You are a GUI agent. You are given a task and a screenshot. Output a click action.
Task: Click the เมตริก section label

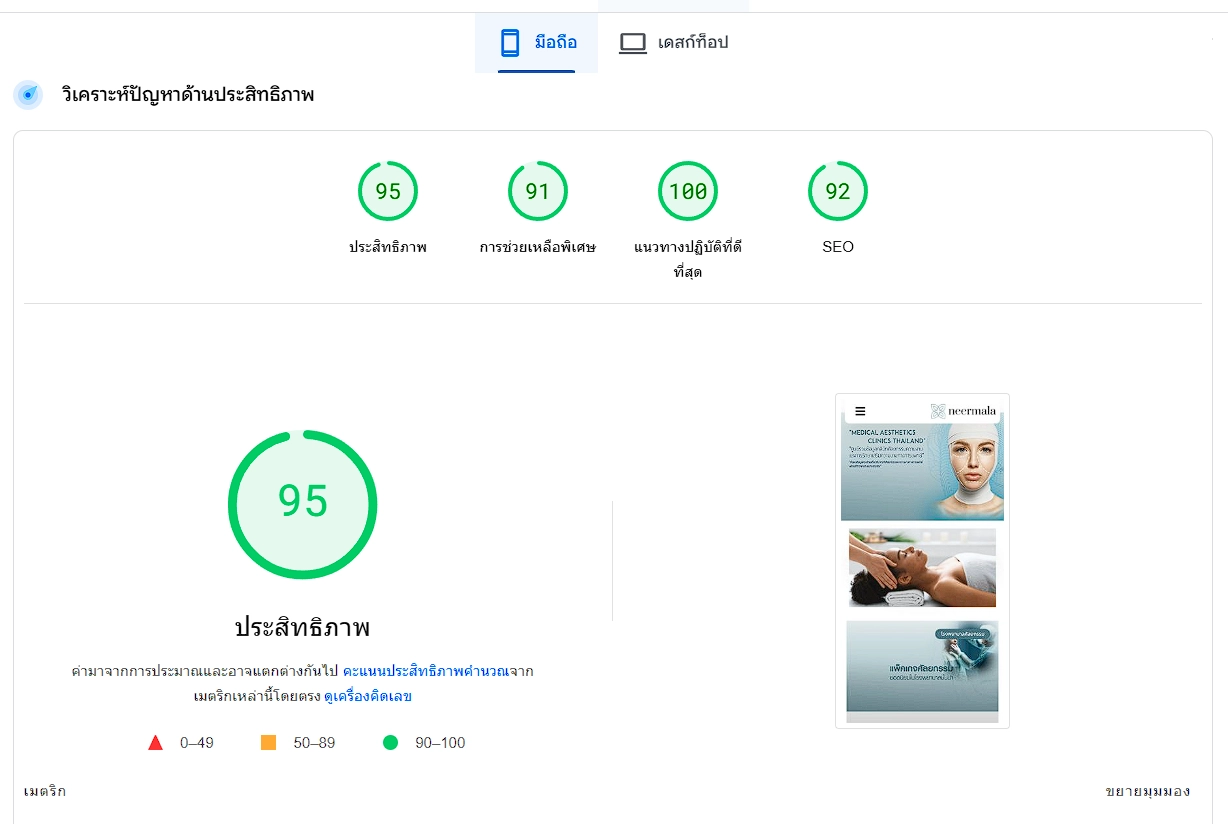click(x=45, y=791)
